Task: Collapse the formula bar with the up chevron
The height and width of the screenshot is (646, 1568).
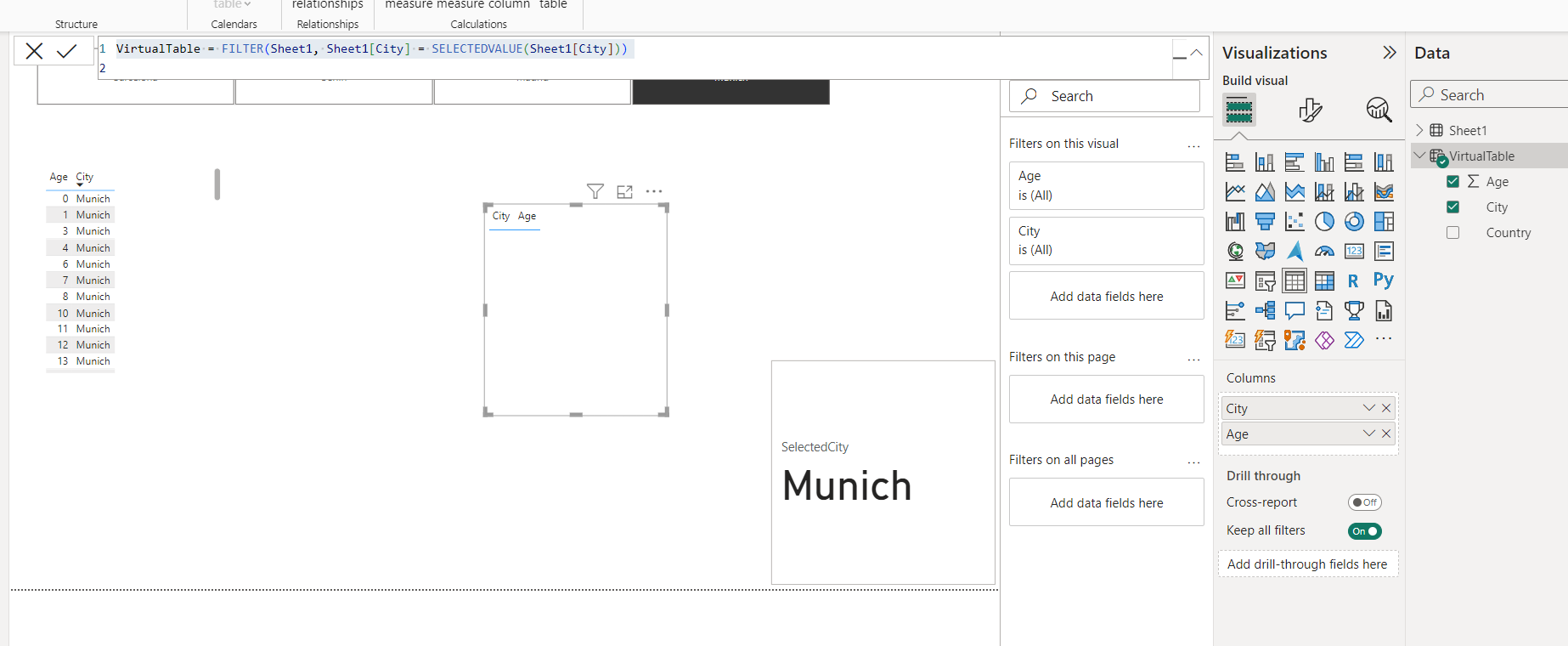Action: click(x=1196, y=53)
